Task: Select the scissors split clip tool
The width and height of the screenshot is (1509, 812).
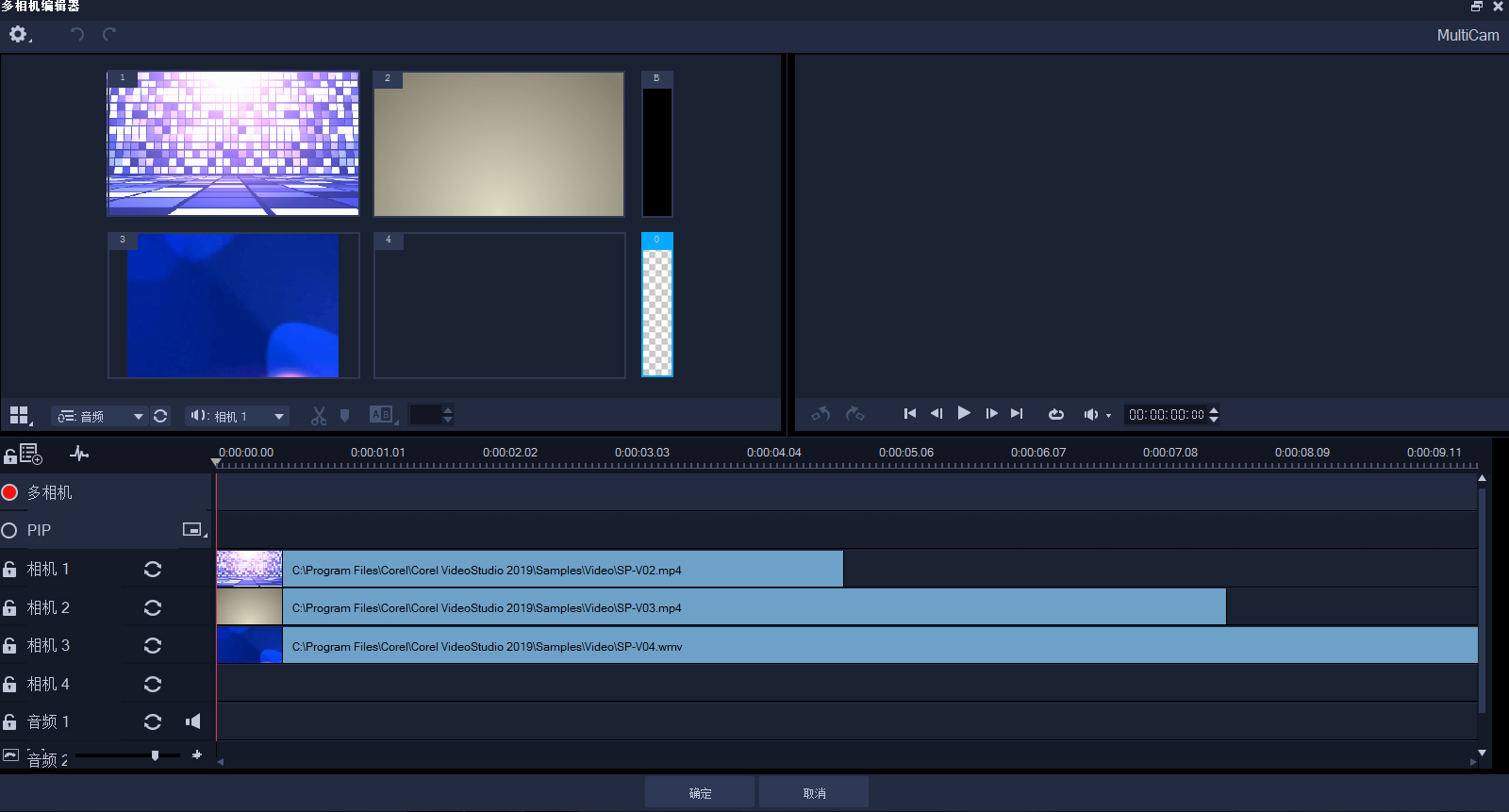Action: coord(319,416)
